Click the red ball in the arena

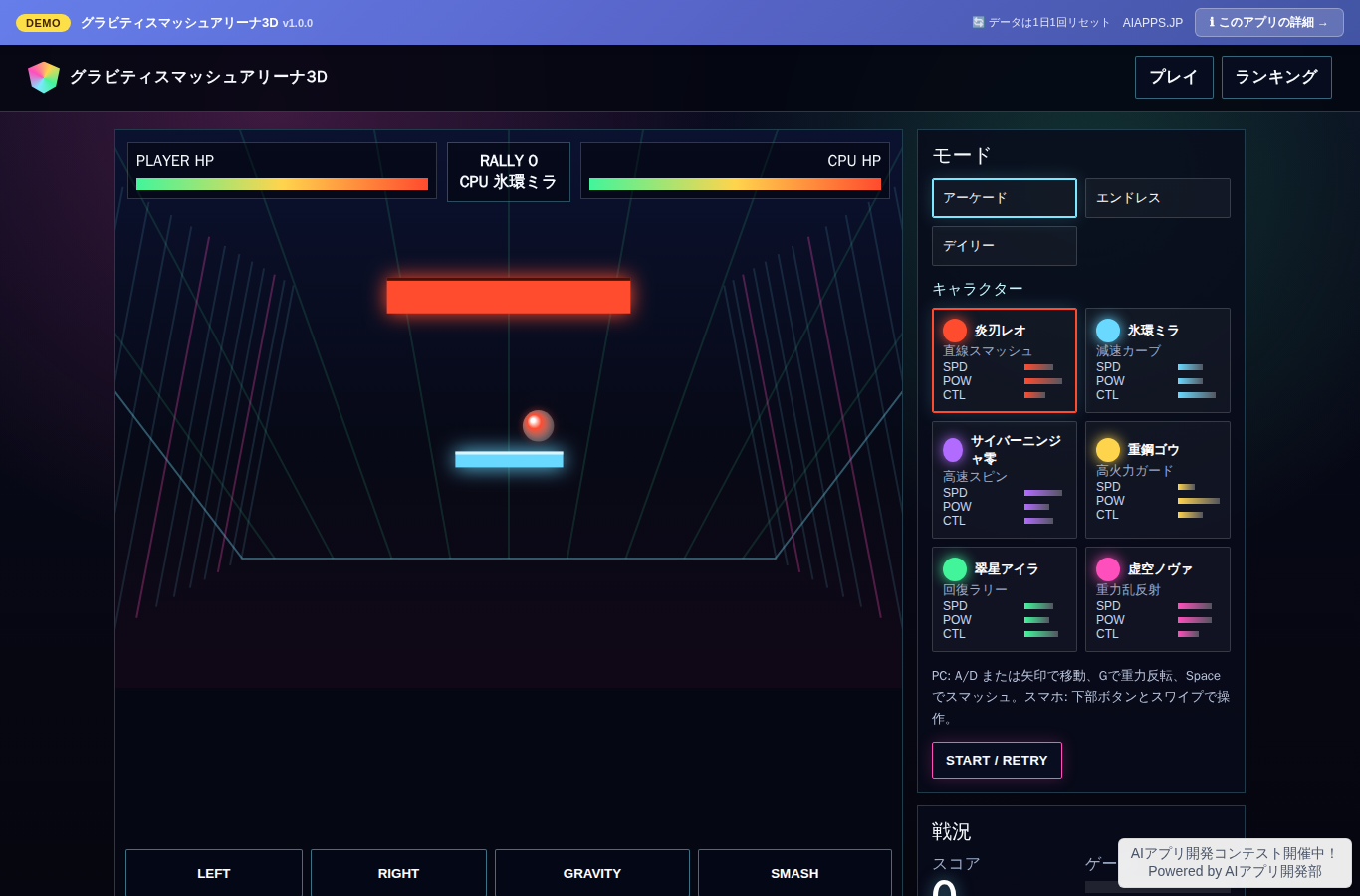538,425
